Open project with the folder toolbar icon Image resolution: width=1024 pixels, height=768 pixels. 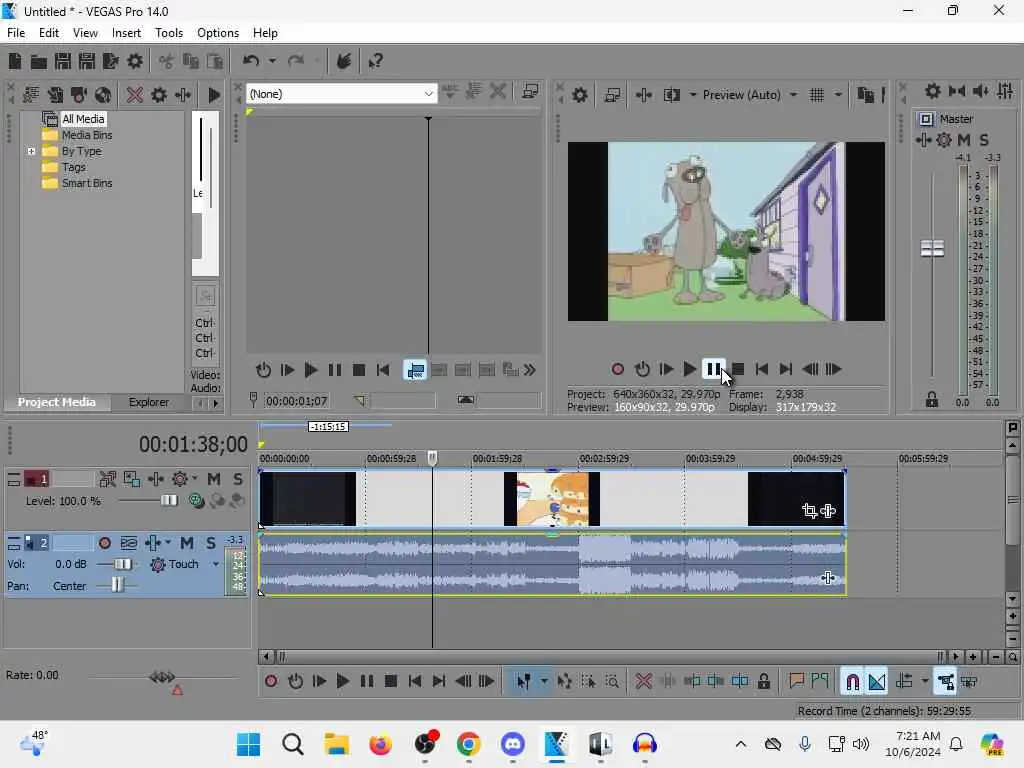pos(39,61)
